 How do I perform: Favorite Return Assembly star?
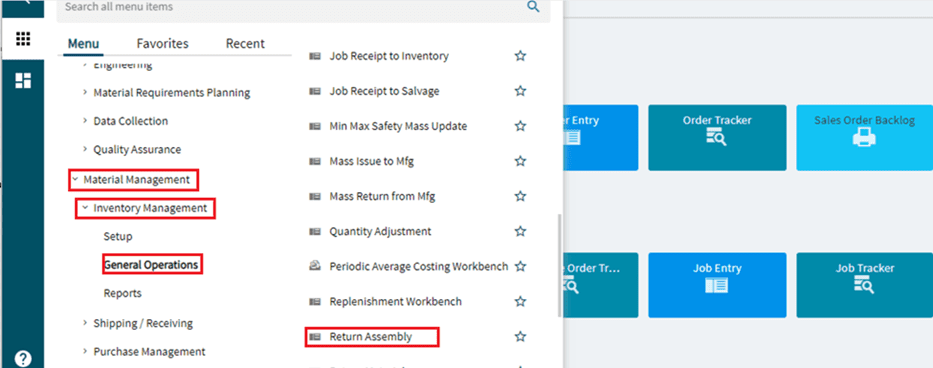coord(521,336)
